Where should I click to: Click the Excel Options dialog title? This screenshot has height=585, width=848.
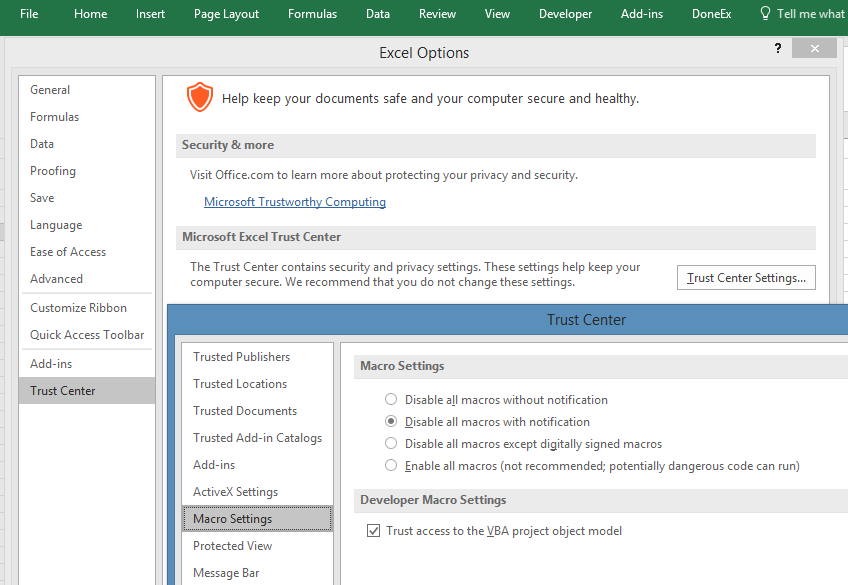tap(424, 52)
